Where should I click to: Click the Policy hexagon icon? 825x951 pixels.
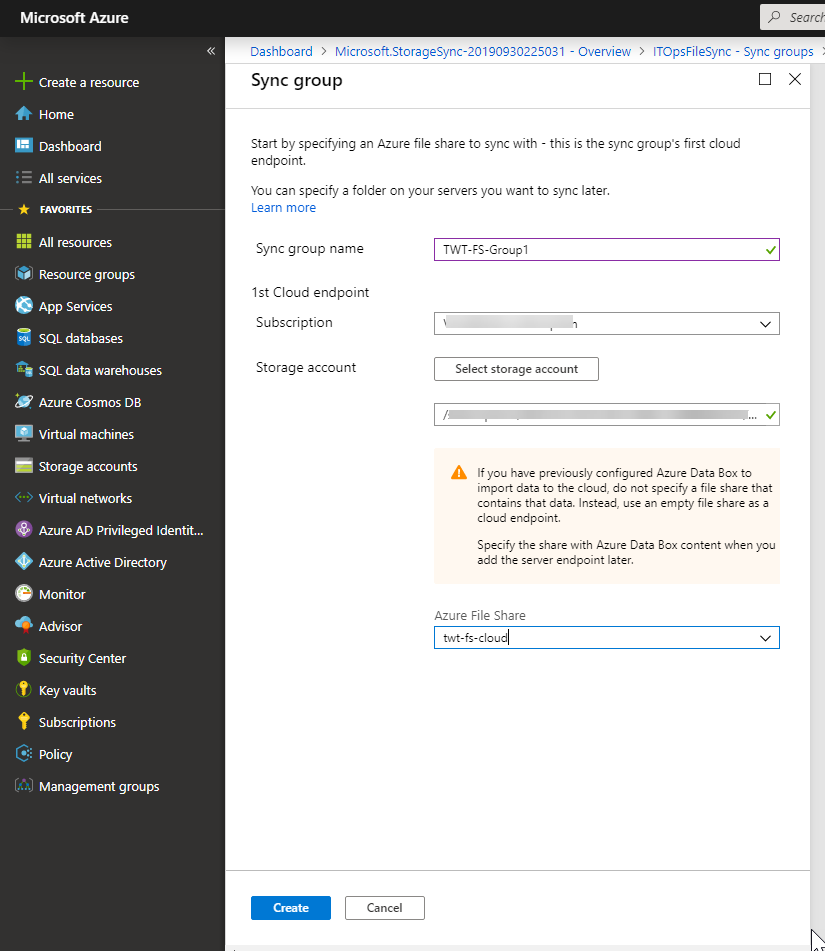[24, 753]
